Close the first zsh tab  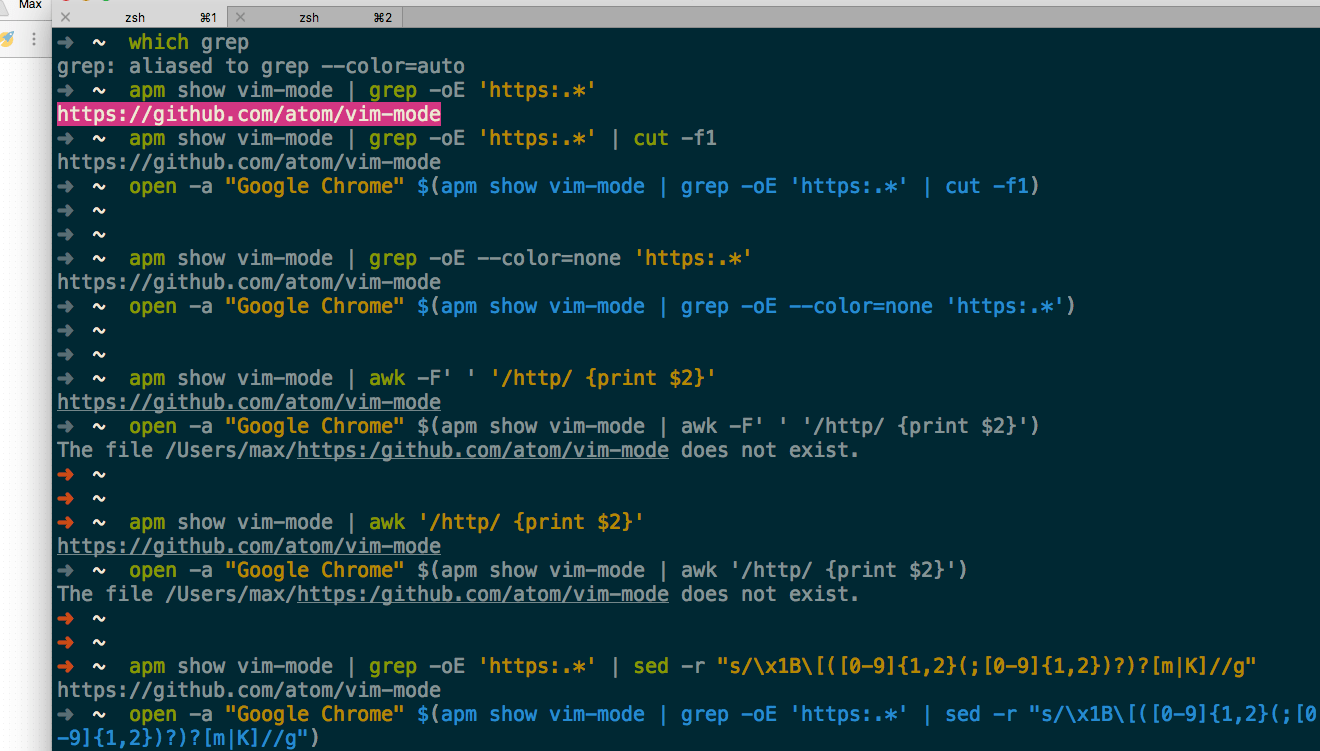click(x=66, y=17)
